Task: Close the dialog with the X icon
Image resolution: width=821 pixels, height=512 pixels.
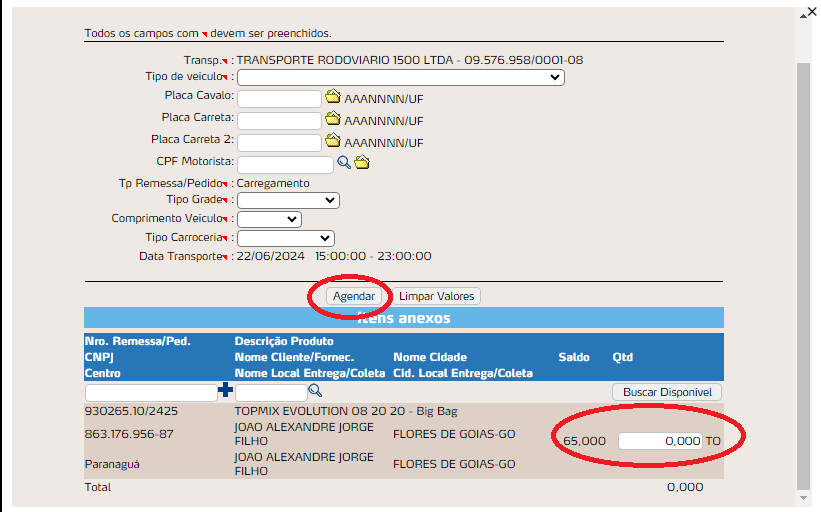Action: [x=812, y=12]
